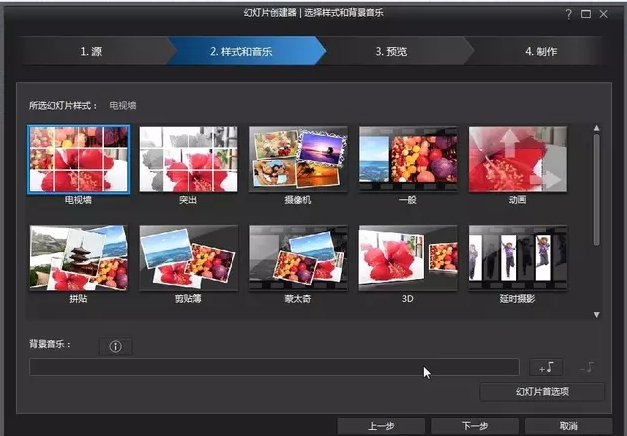Click the 上一步 previous button
This screenshot has width=627, height=436.
pos(381,426)
